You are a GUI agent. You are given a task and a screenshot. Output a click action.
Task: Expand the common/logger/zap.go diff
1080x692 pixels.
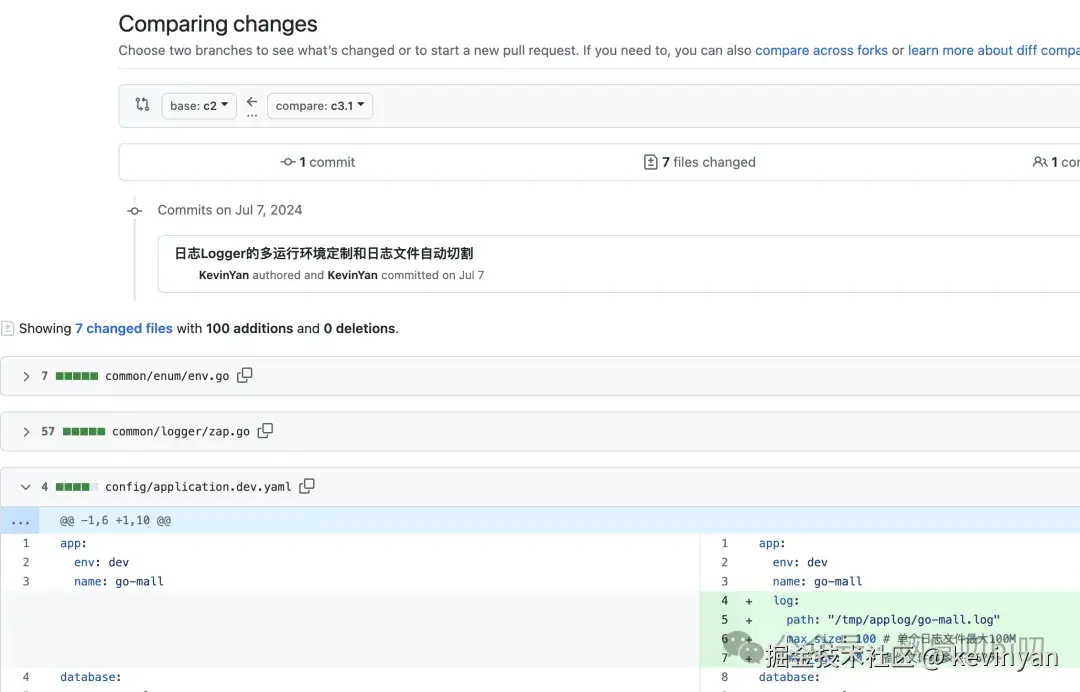tap(26, 431)
